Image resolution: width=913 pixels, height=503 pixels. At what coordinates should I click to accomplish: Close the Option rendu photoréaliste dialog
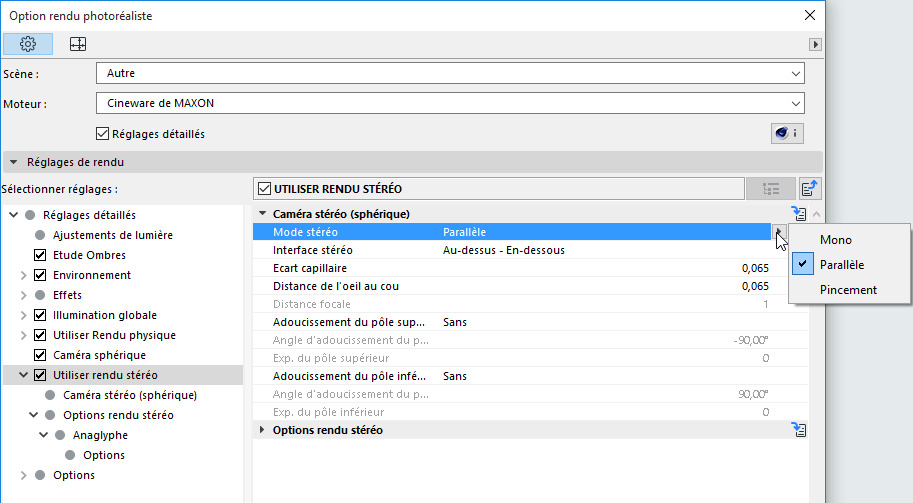[810, 15]
